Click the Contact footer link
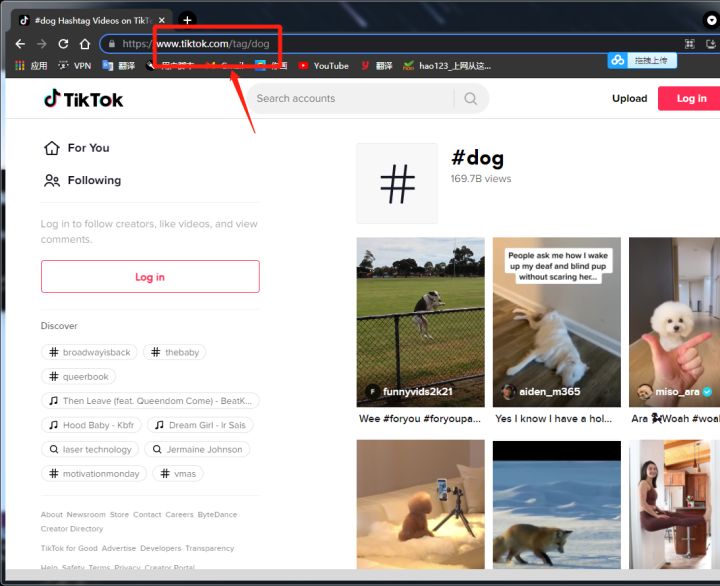 point(147,514)
